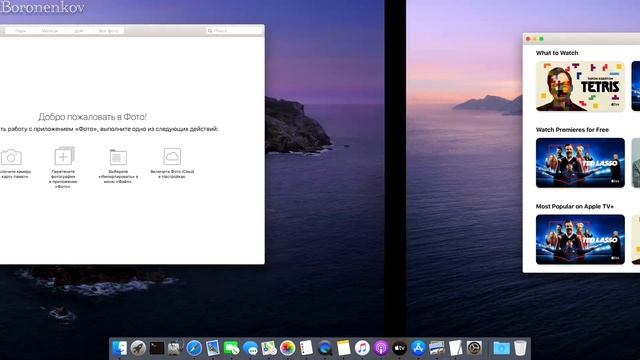Open Reminders list icon in Dock
Image resolution: width=640 pixels, height=360 pixels.
pyautogui.click(x=306, y=348)
